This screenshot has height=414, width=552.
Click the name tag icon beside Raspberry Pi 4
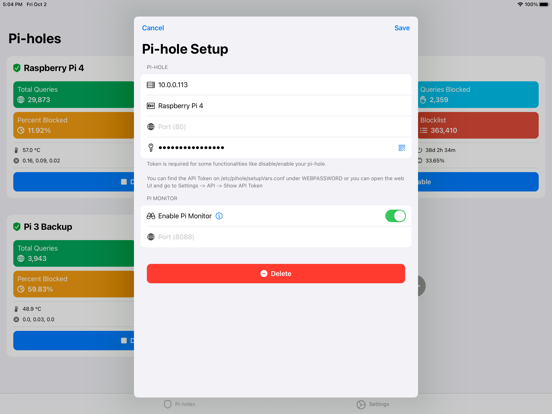click(151, 106)
